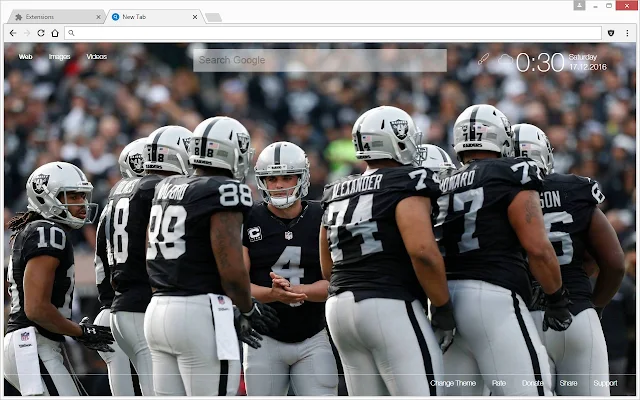Minimize the browser window
The height and width of the screenshot is (400, 640).
point(596,6)
